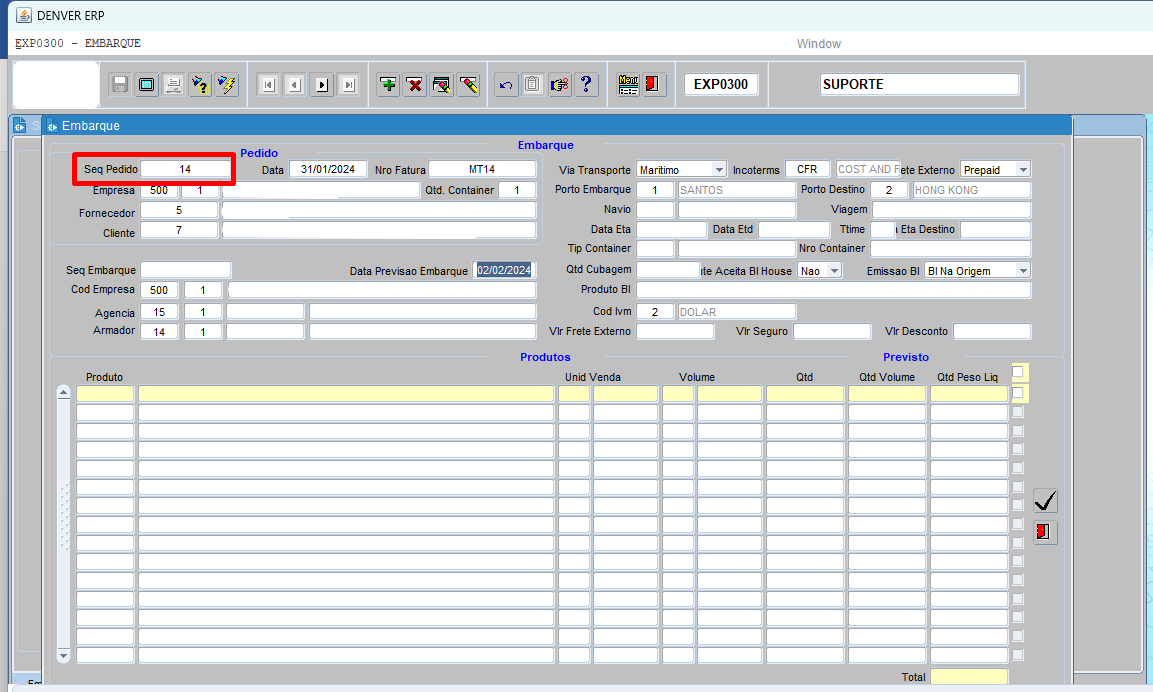Click the Seq Embarque field

(x=185, y=270)
